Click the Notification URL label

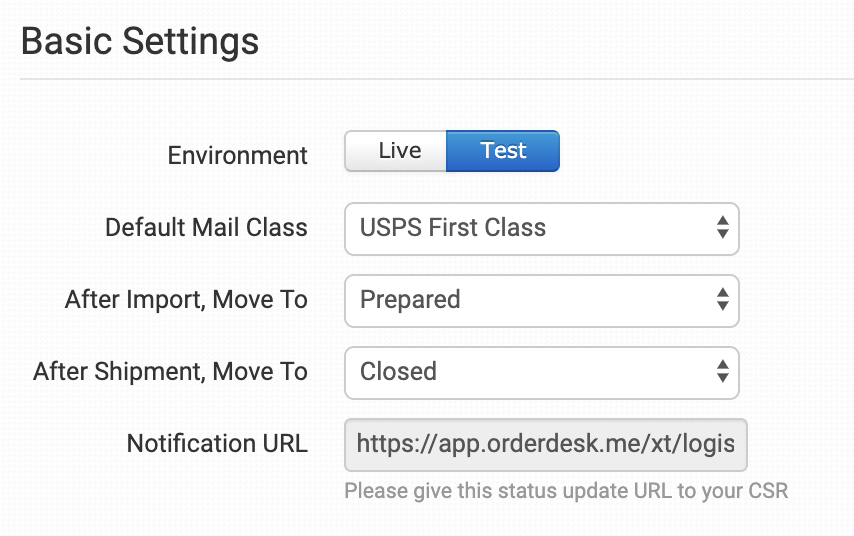pos(217,444)
